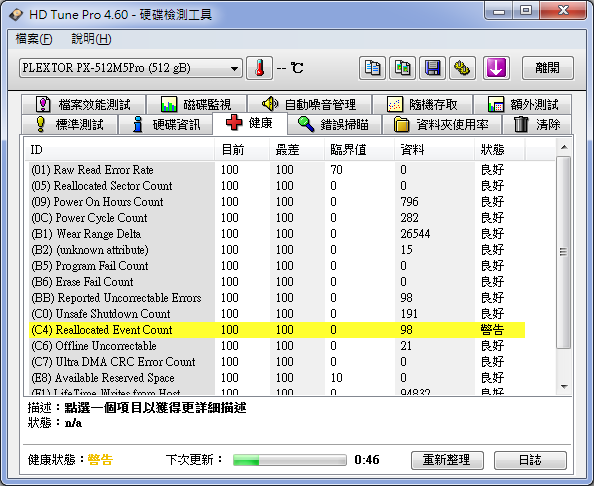Screen dimensions: 594x486
Task: Click HD Tune title bar app icon
Action: click(x=16, y=15)
